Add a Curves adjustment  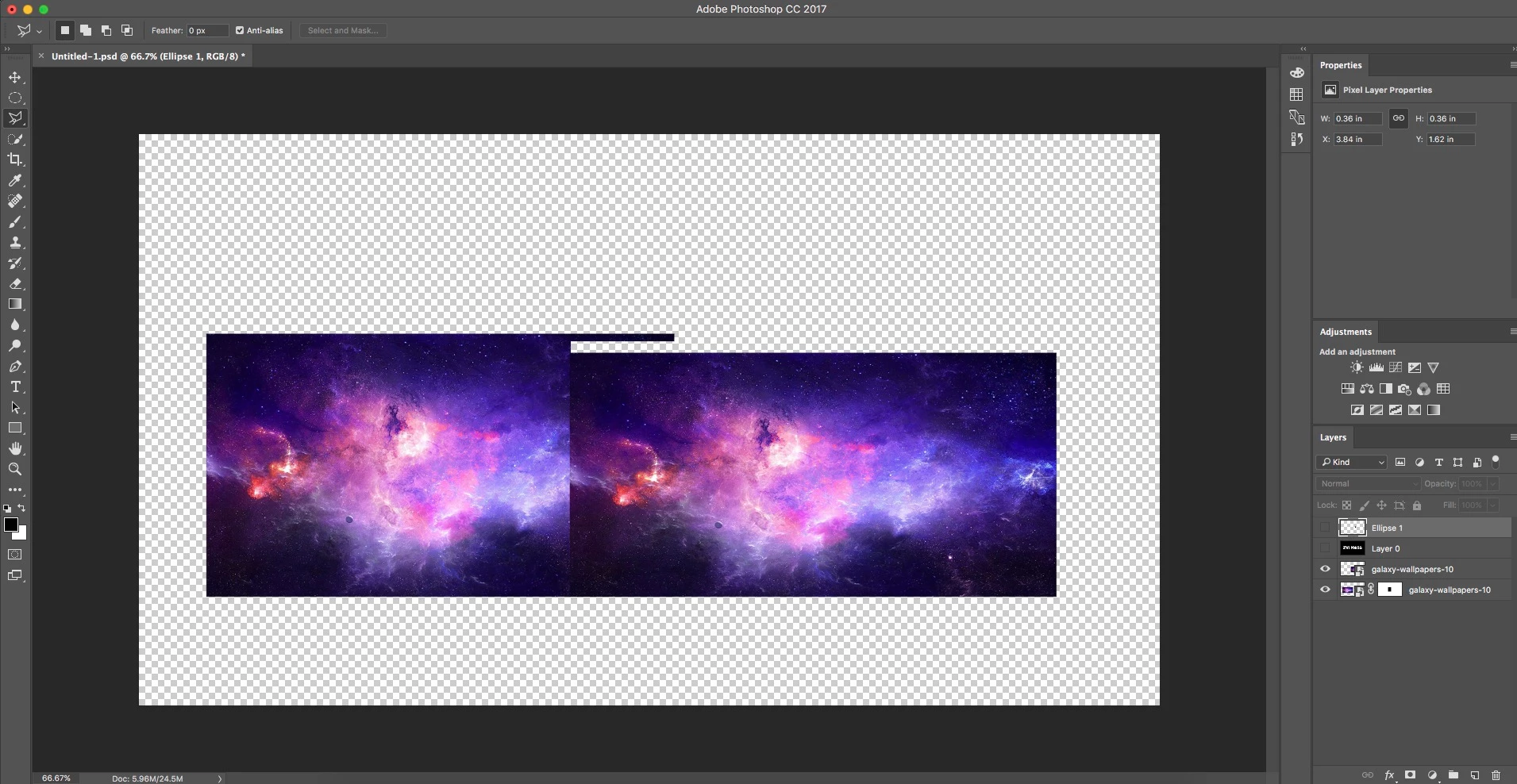pos(1395,367)
